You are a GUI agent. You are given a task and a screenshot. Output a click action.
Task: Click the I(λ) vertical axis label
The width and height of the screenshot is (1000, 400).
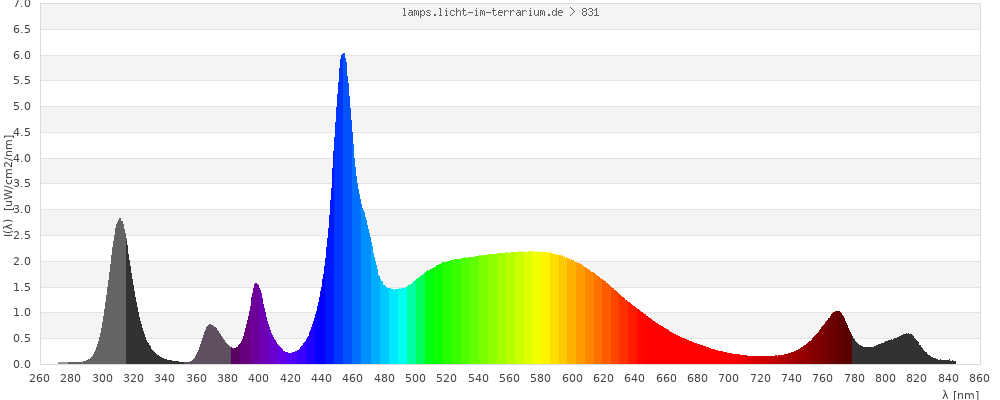(8, 182)
